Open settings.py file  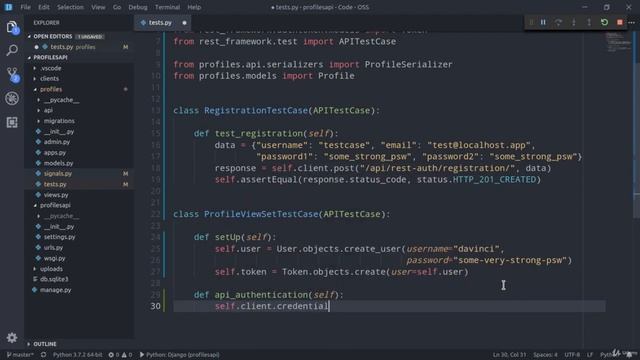point(60,237)
